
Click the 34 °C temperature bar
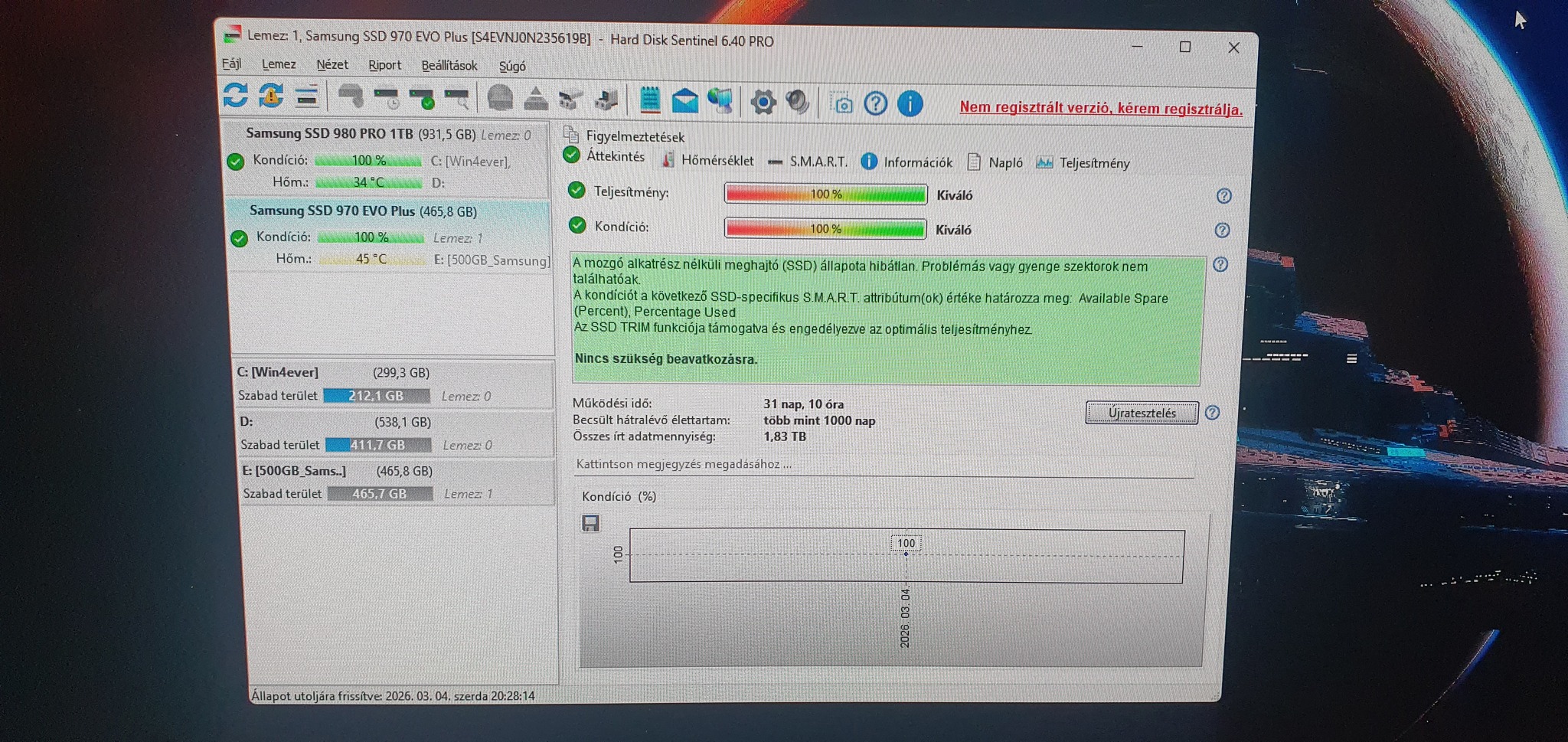click(369, 182)
